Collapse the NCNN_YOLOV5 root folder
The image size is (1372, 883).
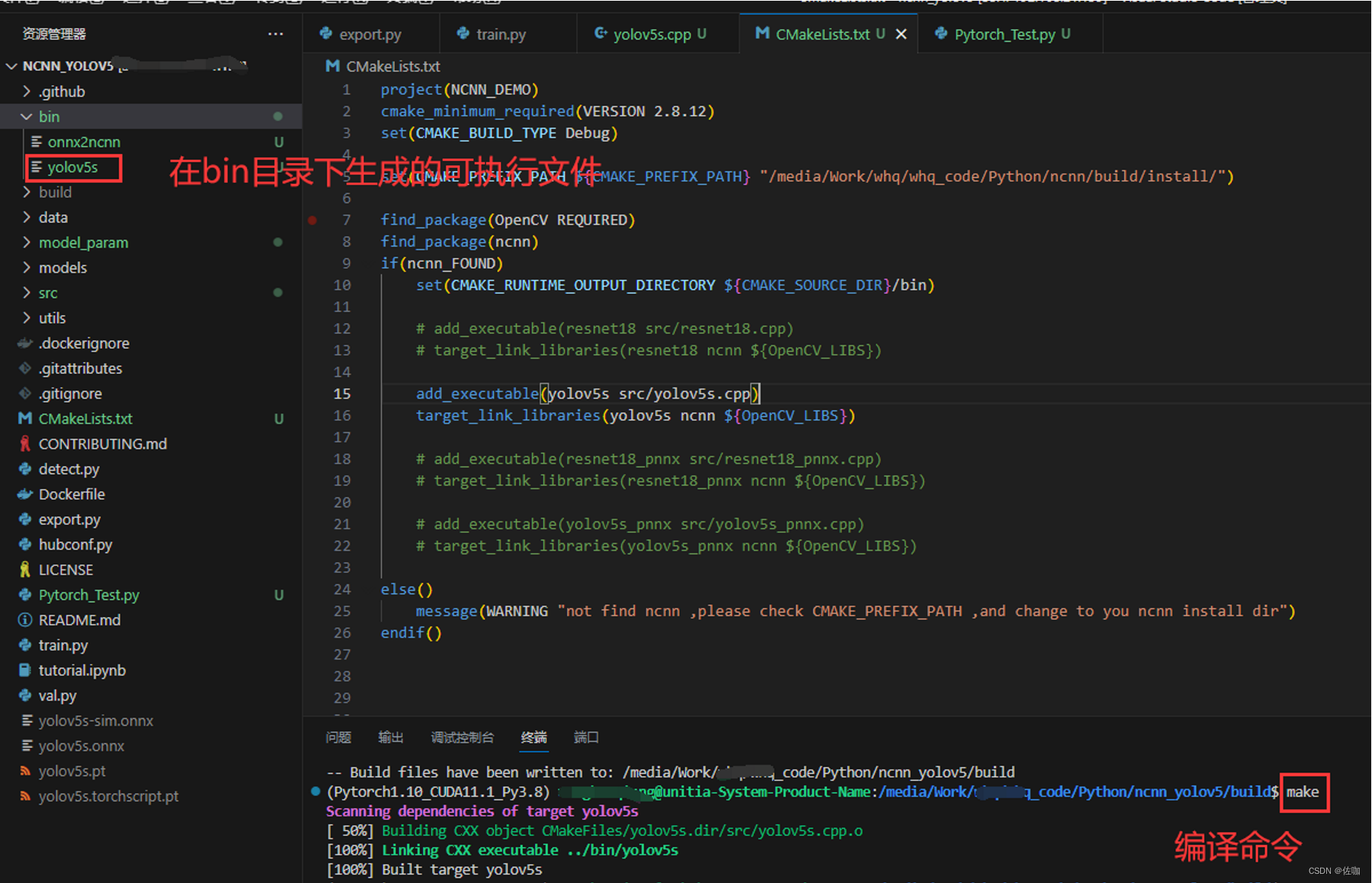coord(11,66)
